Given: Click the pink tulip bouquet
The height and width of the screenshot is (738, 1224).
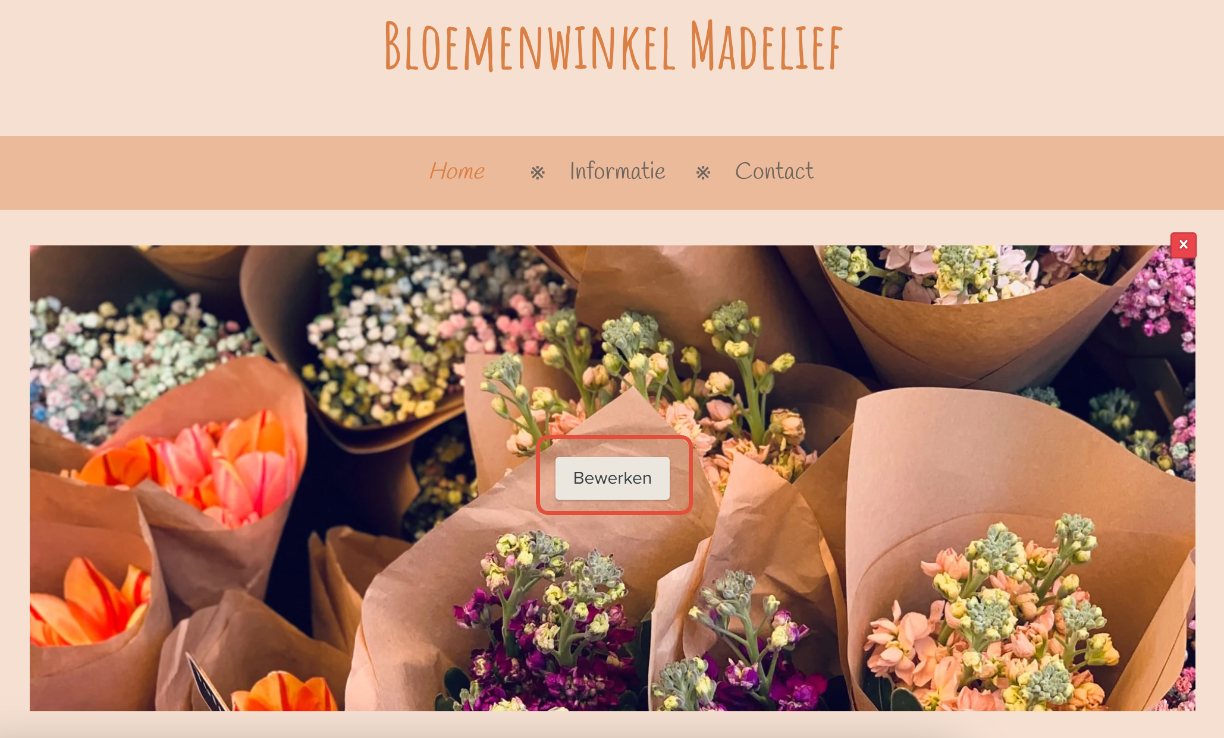Looking at the screenshot, I should [x=215, y=465].
